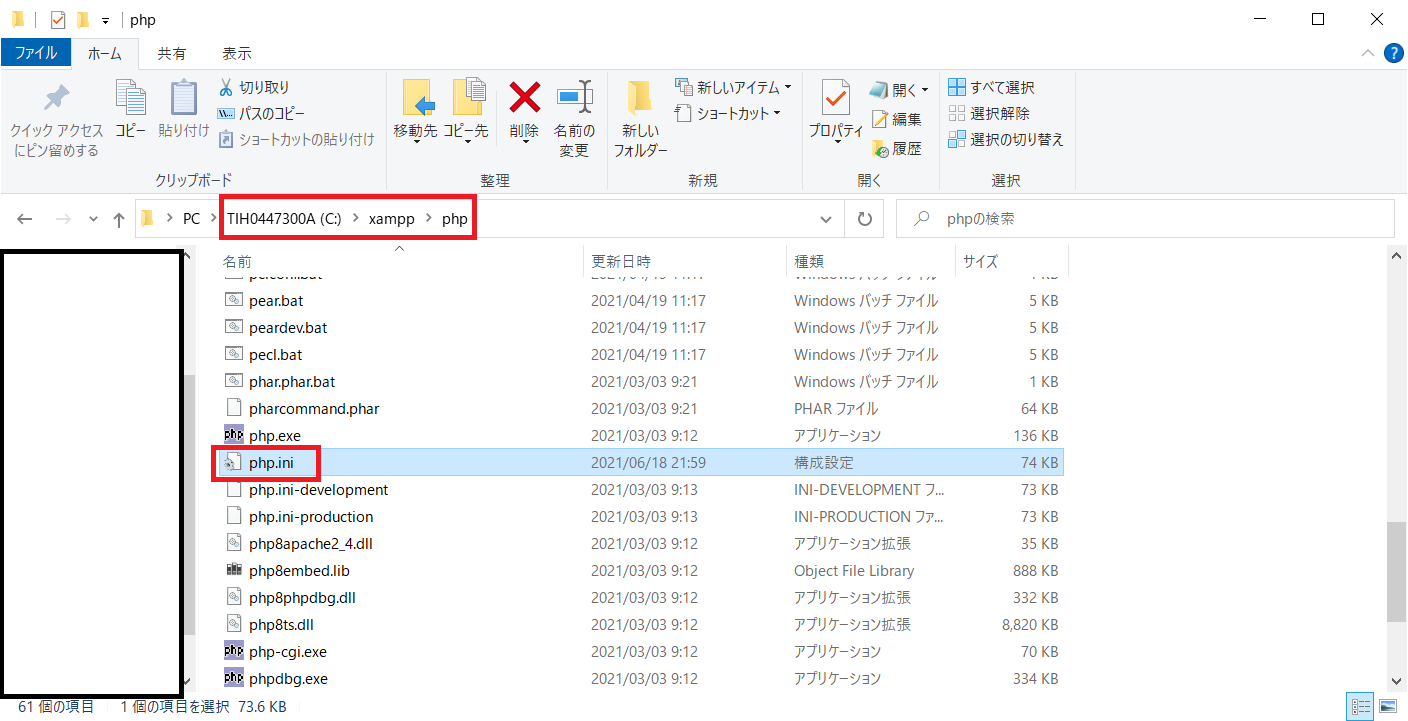Open address bar history dropdown chevron
This screenshot has width=1408, height=721.
click(x=826, y=219)
